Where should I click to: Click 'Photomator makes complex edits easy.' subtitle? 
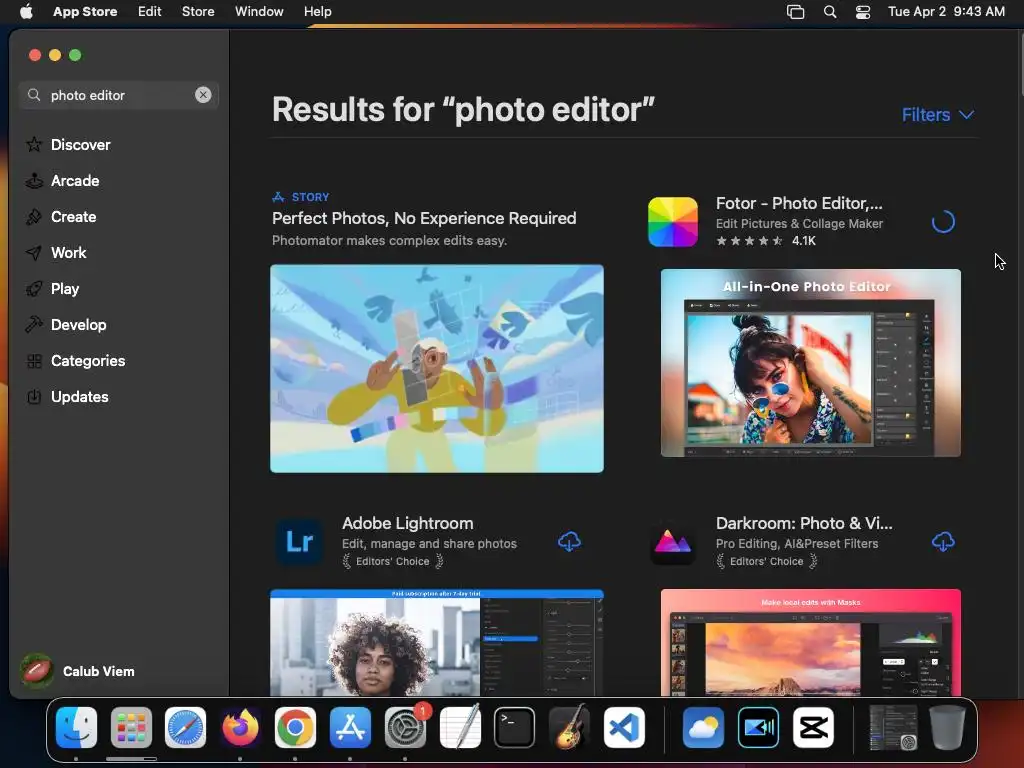[x=389, y=240]
